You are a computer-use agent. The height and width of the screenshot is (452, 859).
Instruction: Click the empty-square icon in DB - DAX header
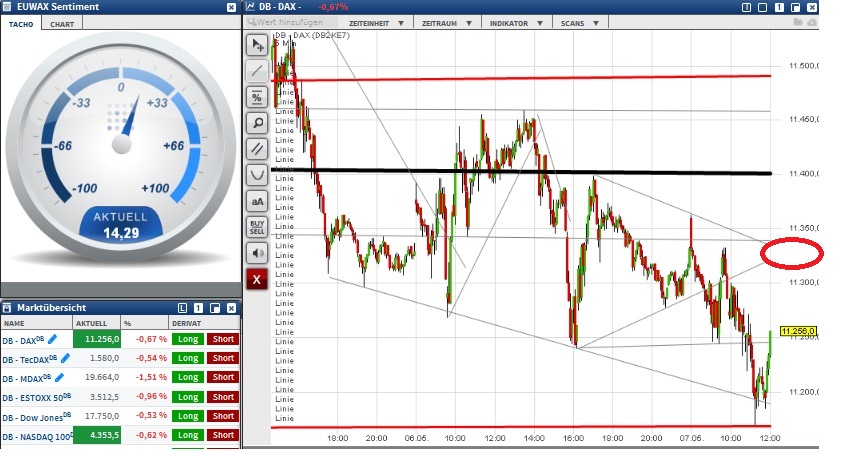[x=763, y=7]
